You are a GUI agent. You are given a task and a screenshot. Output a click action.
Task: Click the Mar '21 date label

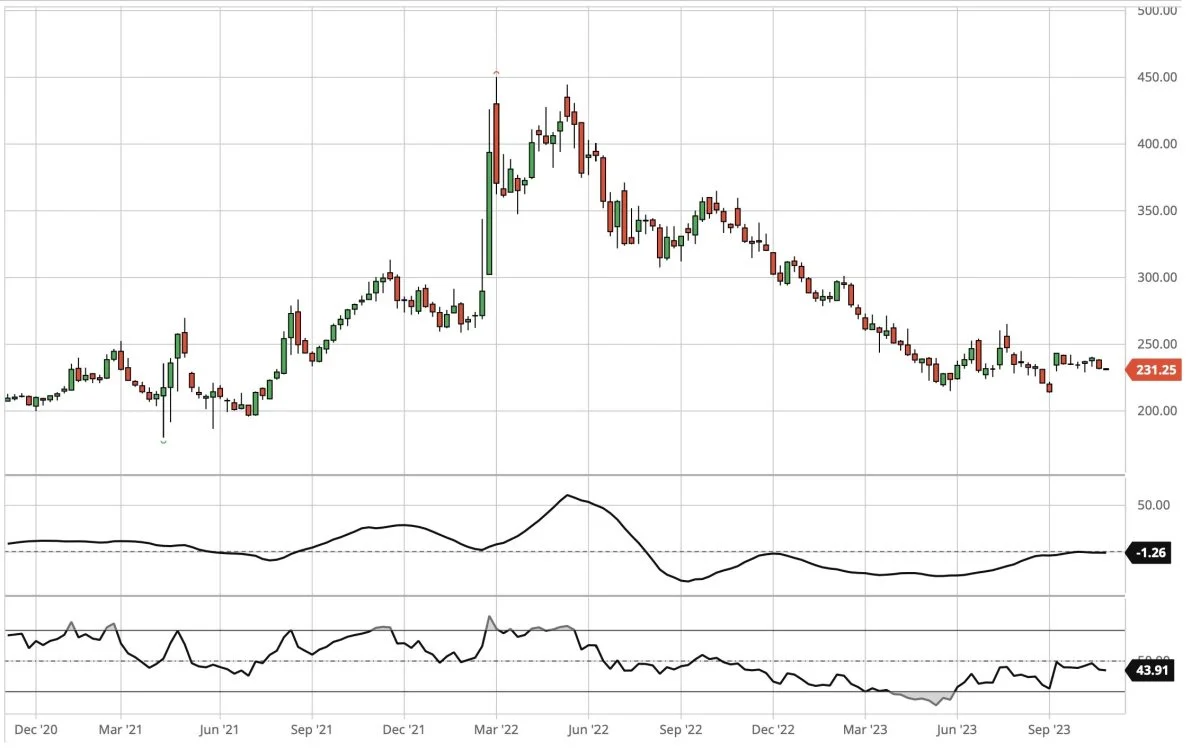click(121, 729)
